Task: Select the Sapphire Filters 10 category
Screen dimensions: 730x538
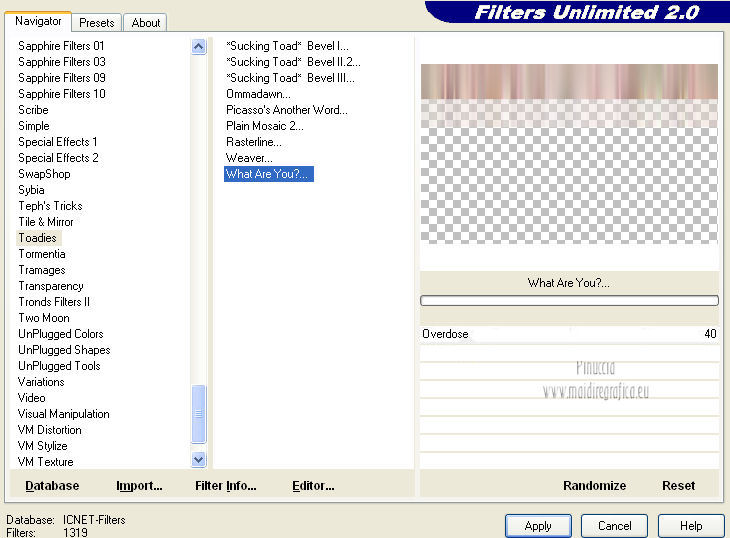Action: click(62, 94)
